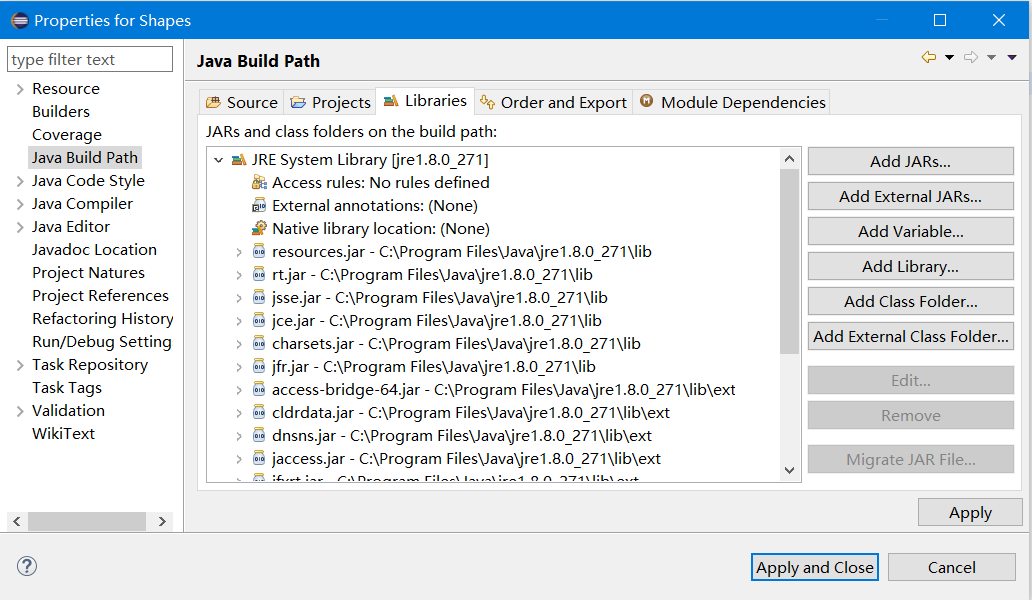Click the help question mark icon
Screen dimensions: 1032x600
click(x=27, y=566)
